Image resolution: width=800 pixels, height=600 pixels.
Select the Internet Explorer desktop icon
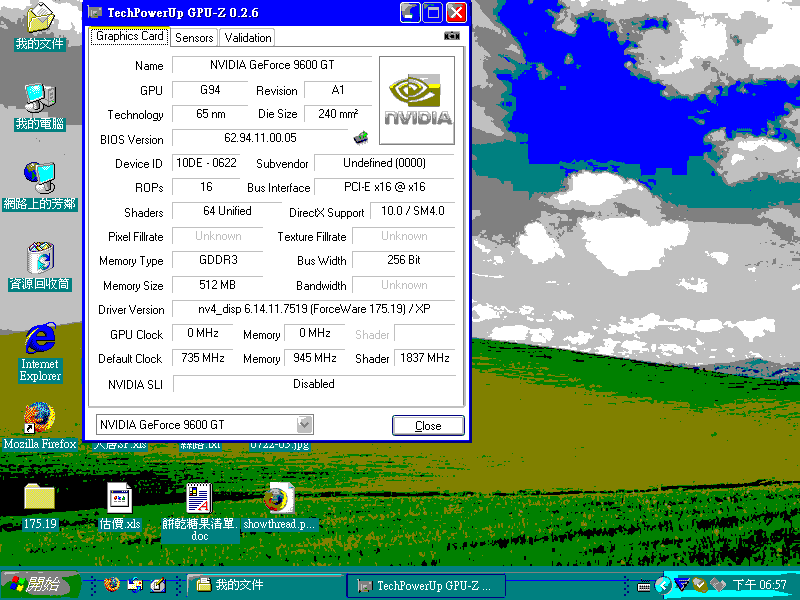pos(40,352)
